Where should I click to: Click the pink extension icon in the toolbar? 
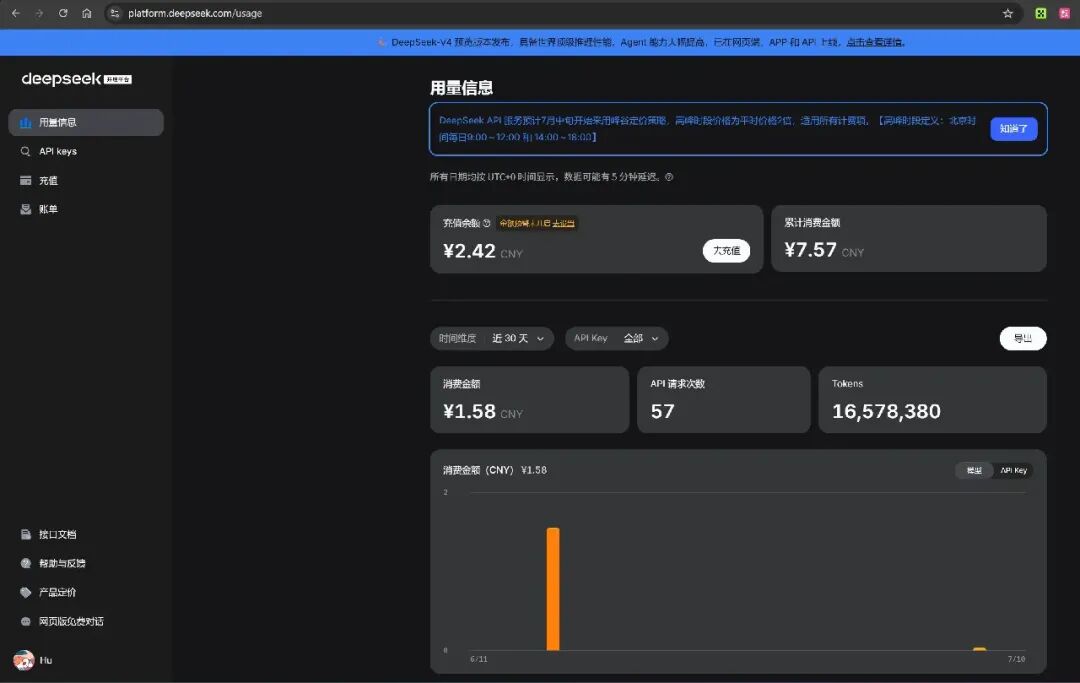[1064, 13]
